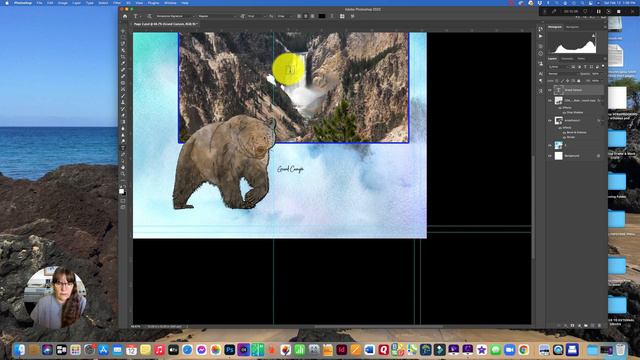This screenshot has height=360, width=640.
Task: Open the Create Warped Text dialog
Action: [331, 16]
